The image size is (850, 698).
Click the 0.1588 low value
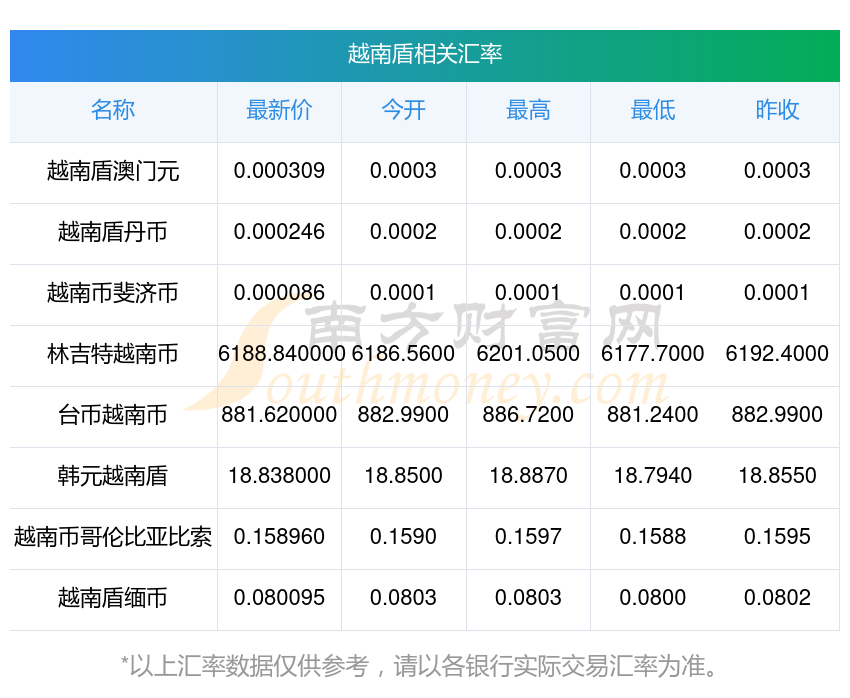(653, 537)
